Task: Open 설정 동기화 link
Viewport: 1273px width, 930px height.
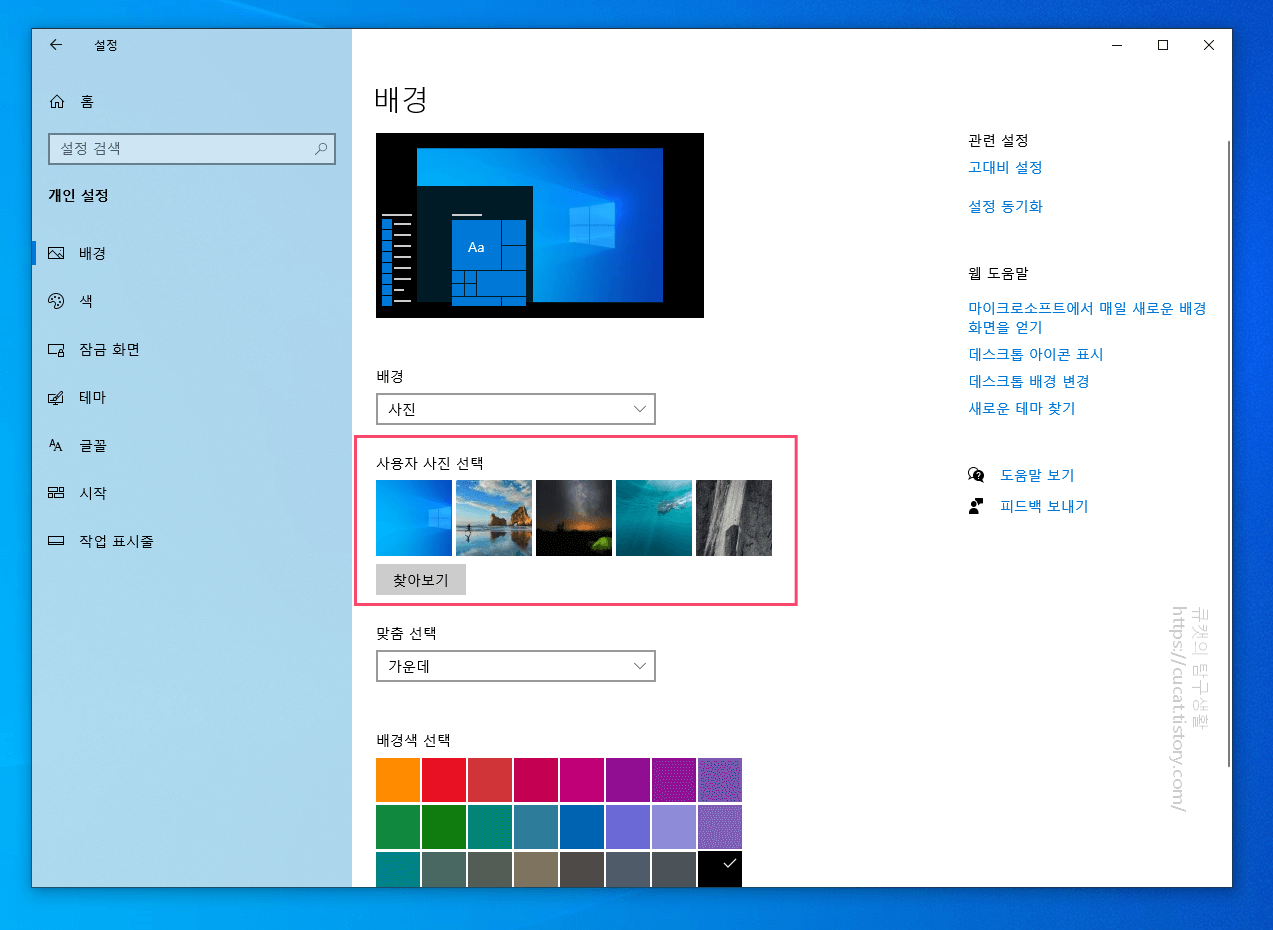Action: (x=1005, y=206)
